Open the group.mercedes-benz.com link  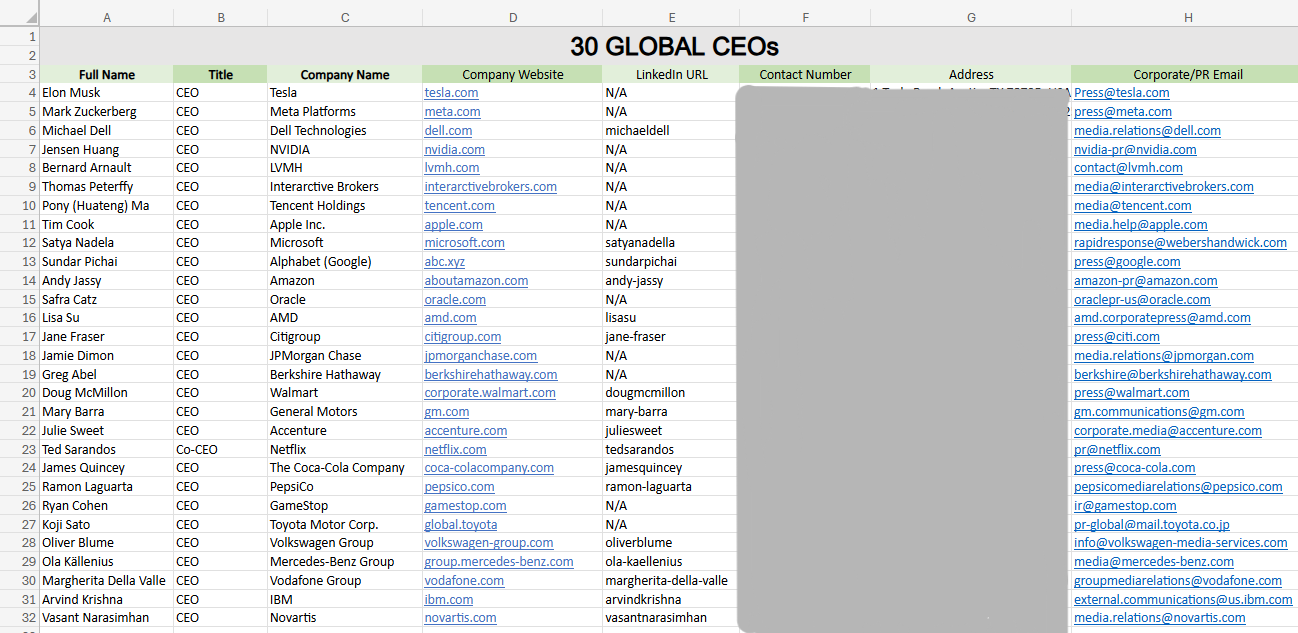499,561
